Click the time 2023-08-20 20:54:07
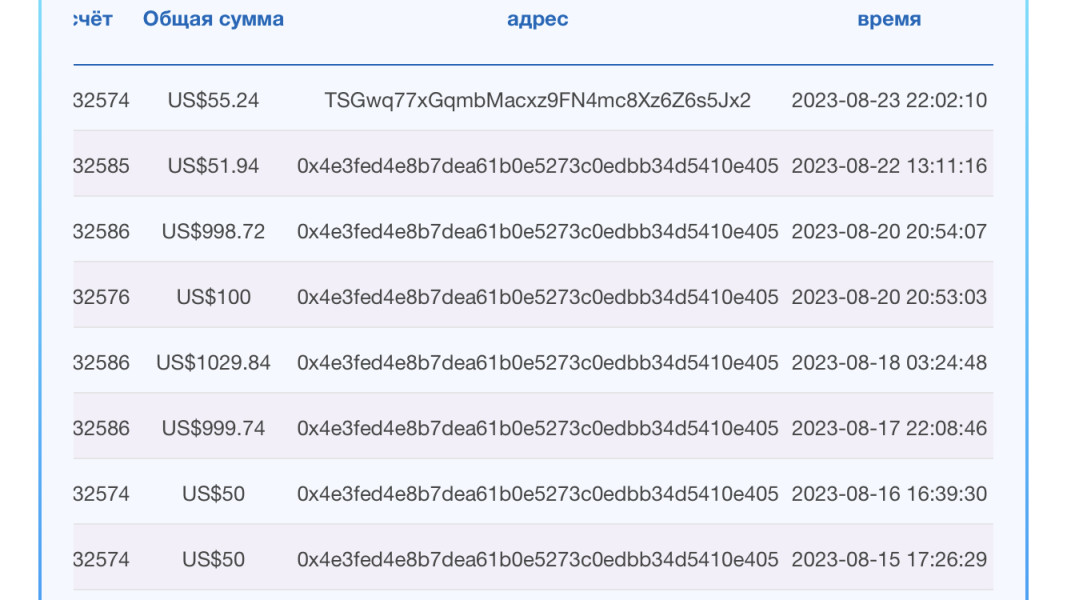The height and width of the screenshot is (600, 1067). 889,232
